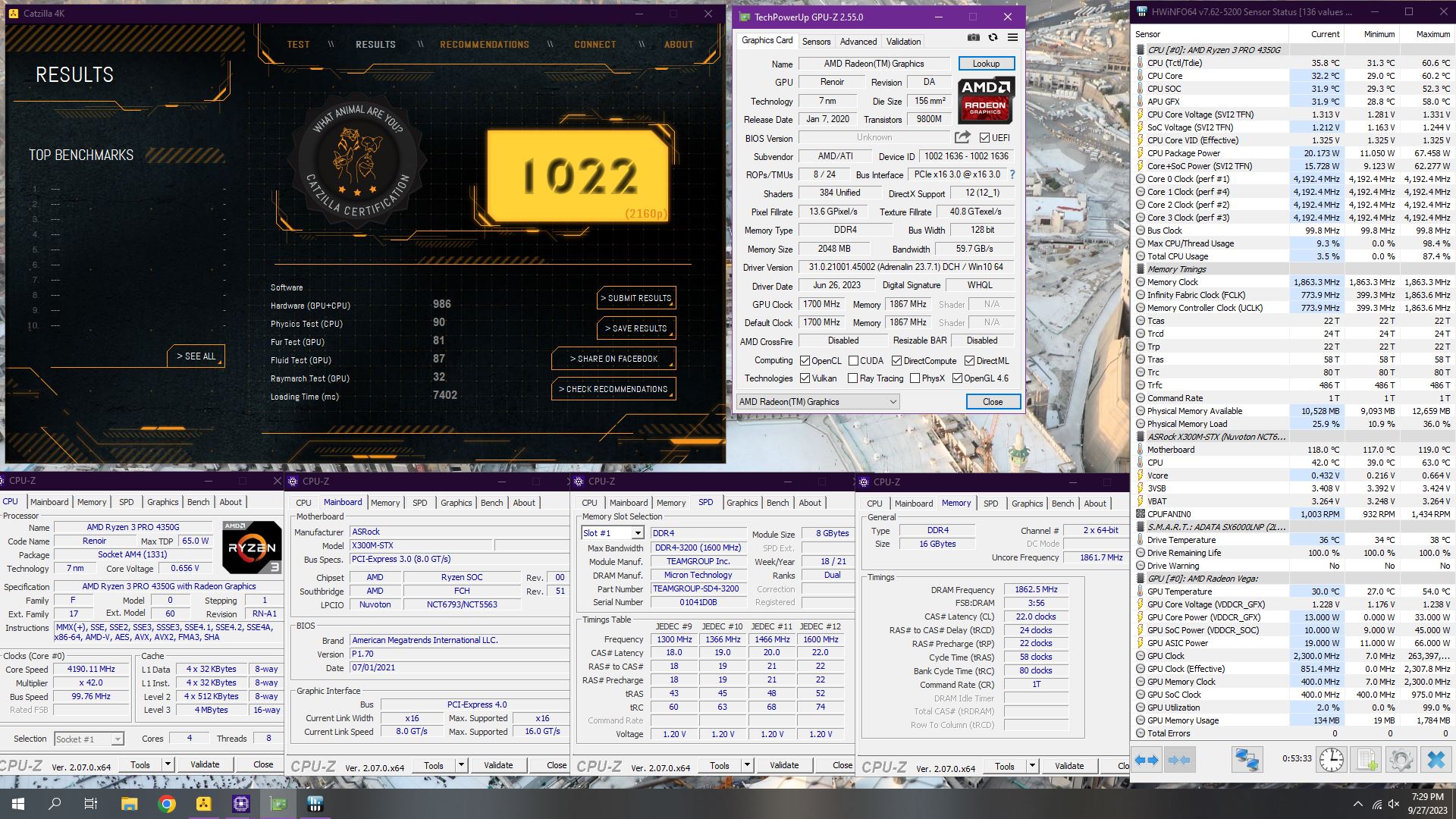Click the Bus Interface question mark icon
Screen dimensions: 1456x819
coord(1012,174)
